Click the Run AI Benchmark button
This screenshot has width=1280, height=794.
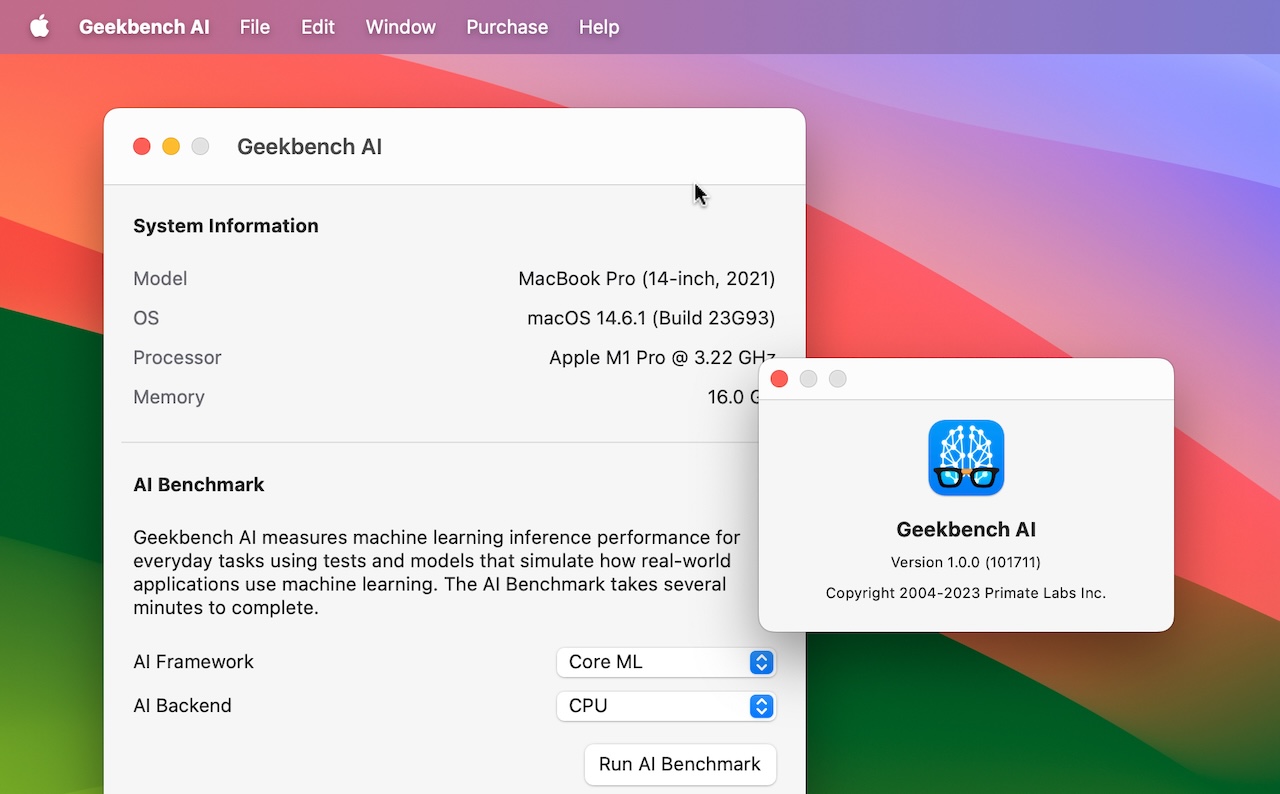[x=680, y=764]
